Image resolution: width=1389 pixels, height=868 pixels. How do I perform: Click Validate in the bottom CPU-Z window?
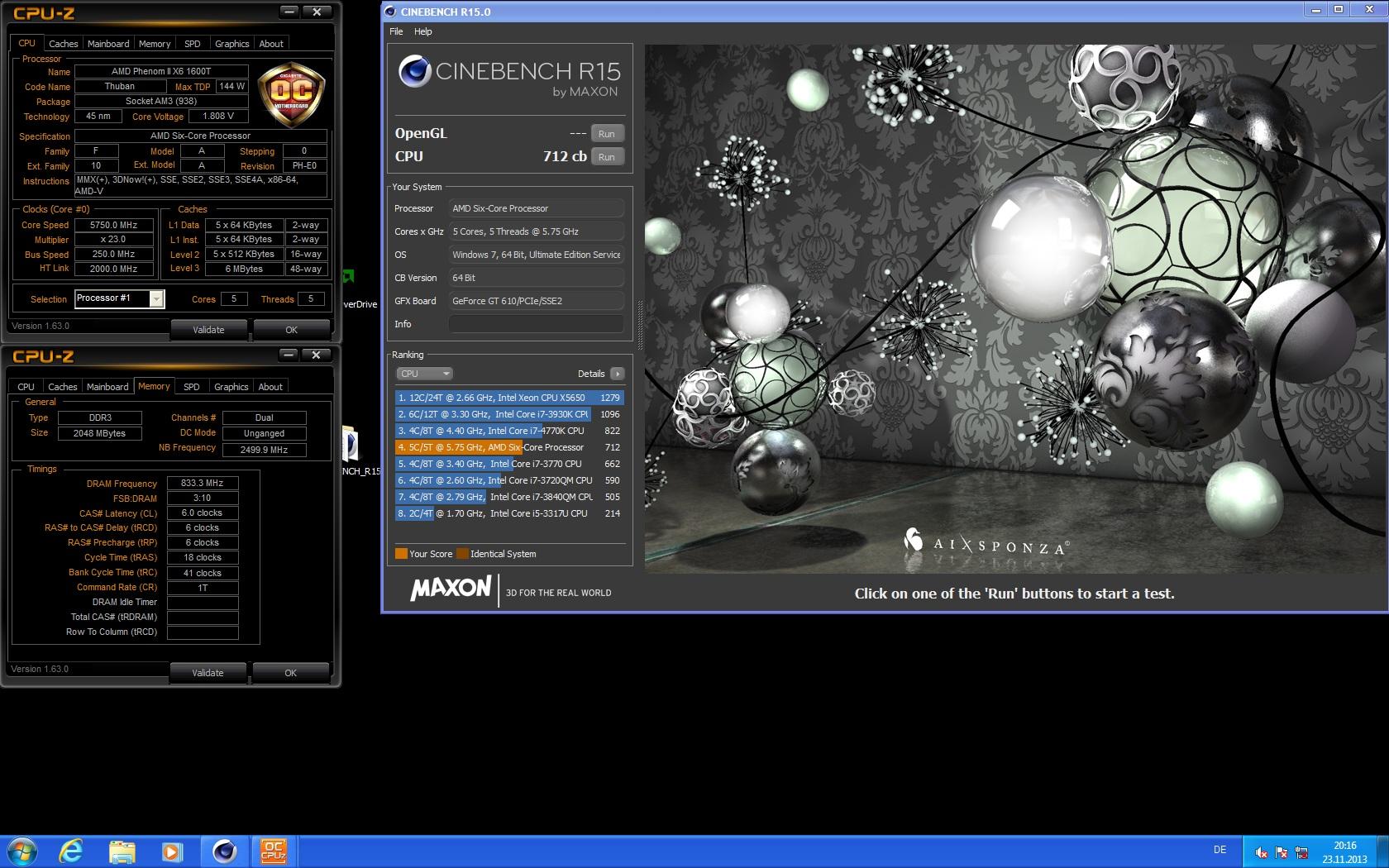click(208, 673)
